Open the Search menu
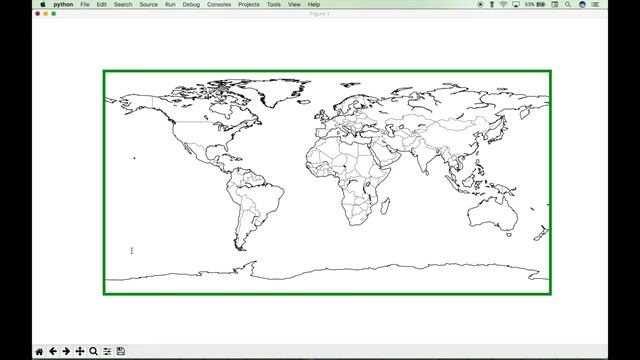 tap(123, 4)
